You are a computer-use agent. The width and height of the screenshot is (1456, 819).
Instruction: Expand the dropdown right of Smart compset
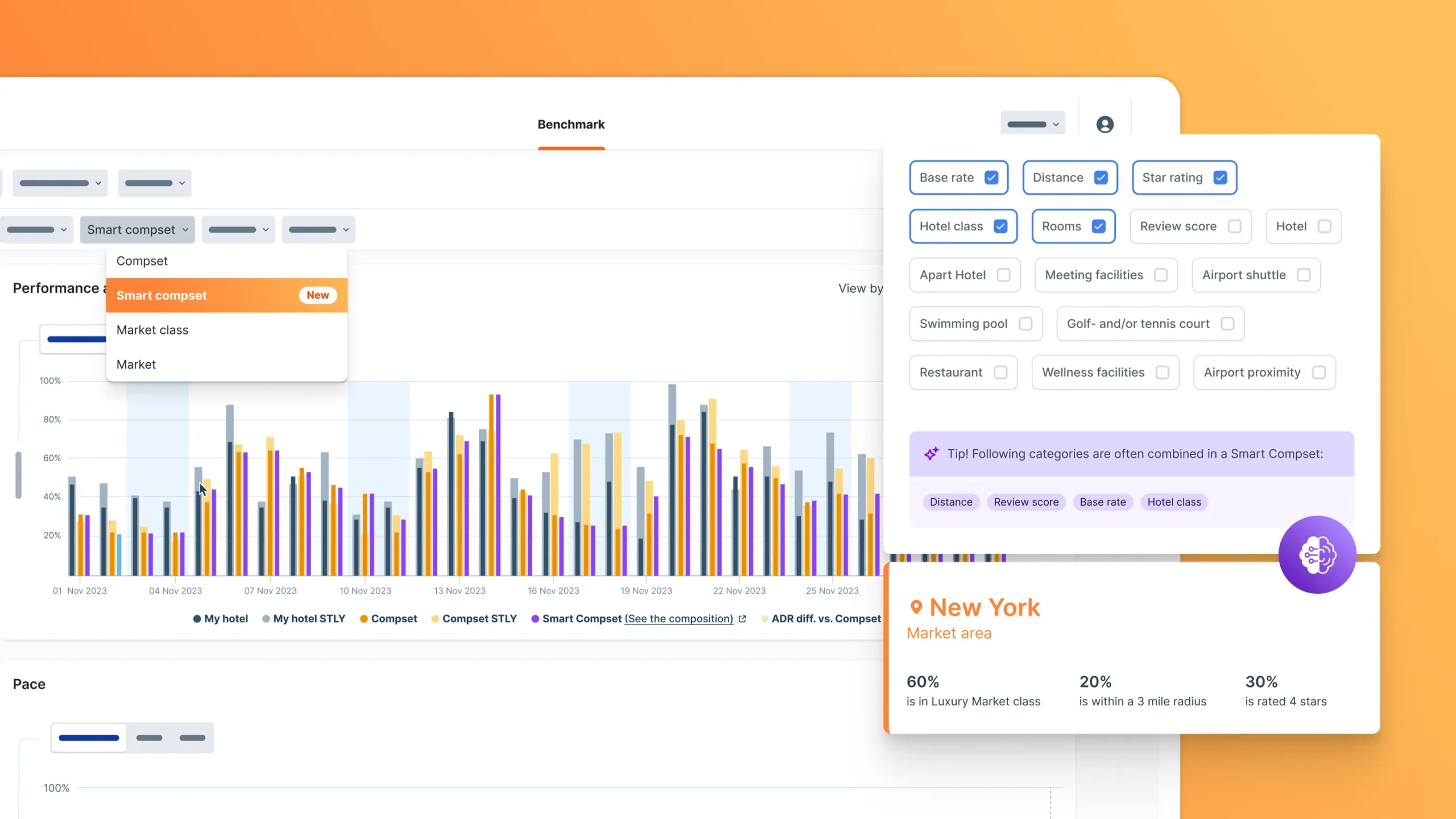[238, 230]
